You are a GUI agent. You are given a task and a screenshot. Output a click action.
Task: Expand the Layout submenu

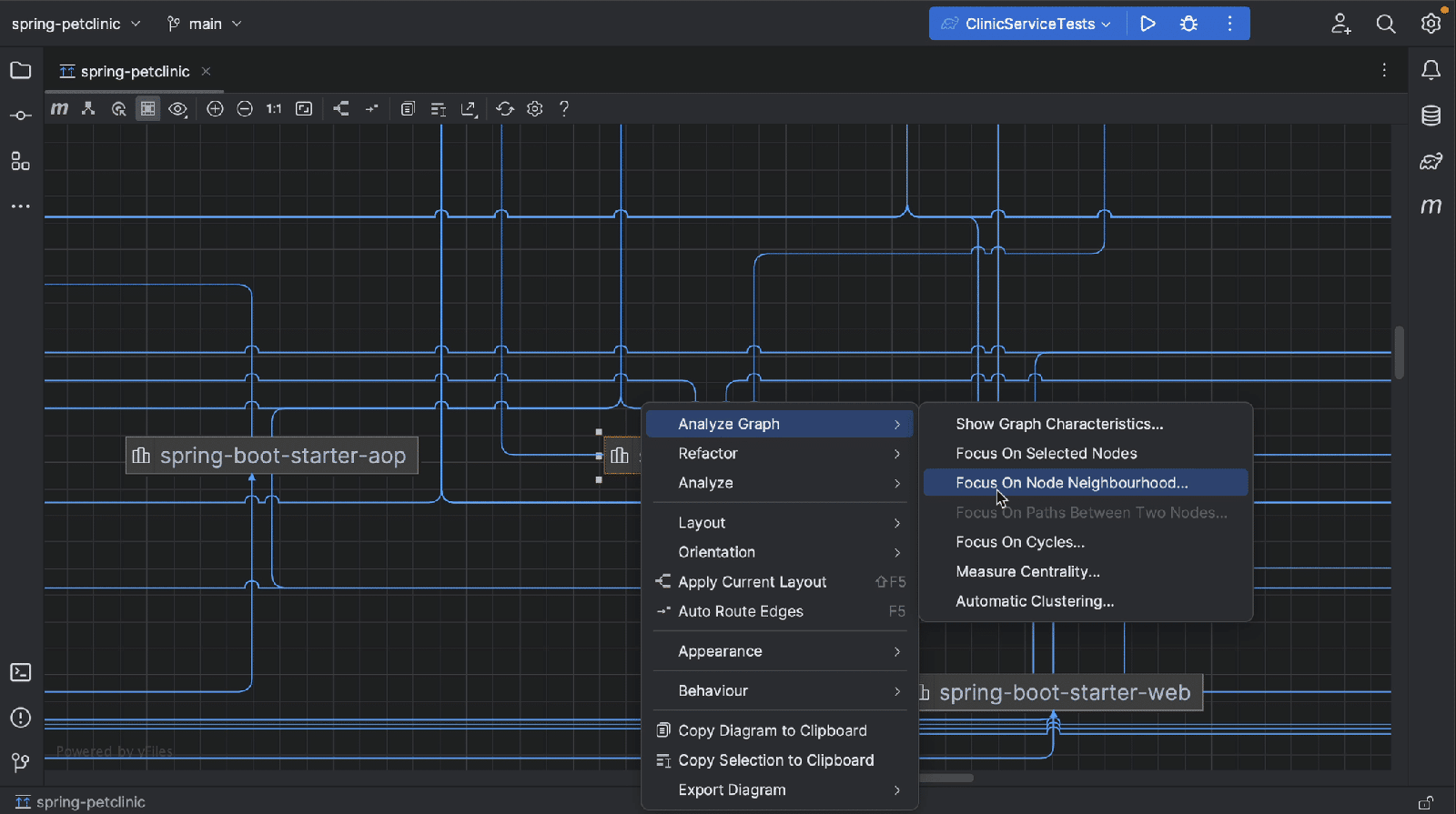tap(780, 523)
